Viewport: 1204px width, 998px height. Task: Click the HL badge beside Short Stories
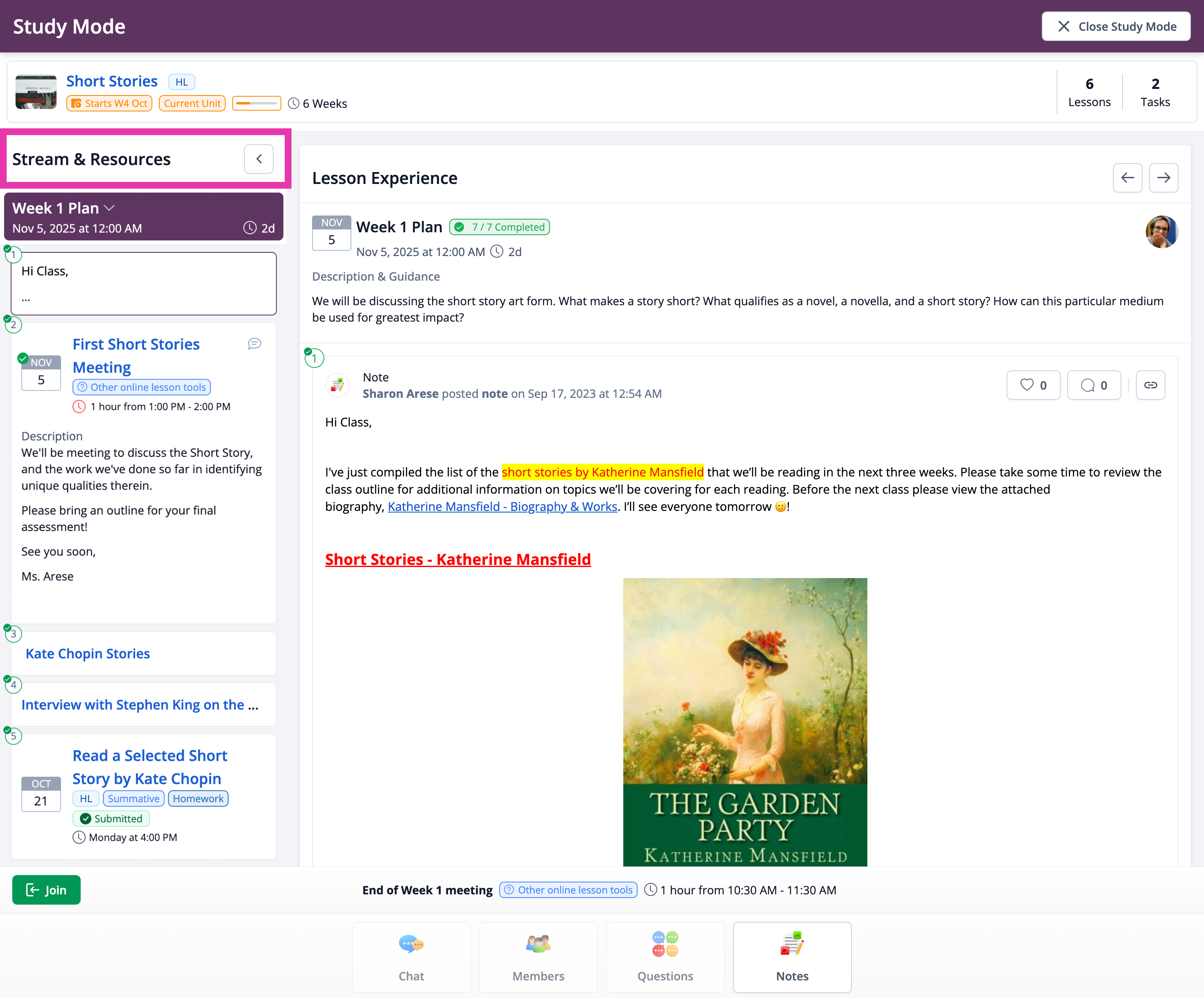[182, 82]
